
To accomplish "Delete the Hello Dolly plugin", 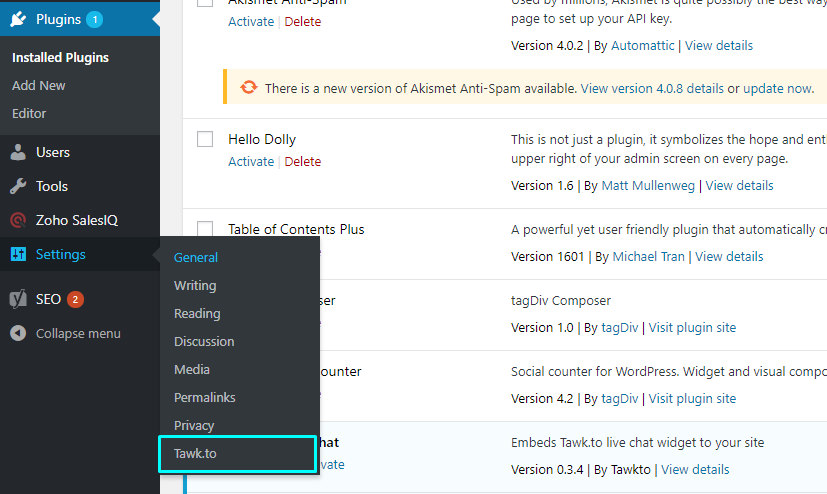I will pos(303,161).
